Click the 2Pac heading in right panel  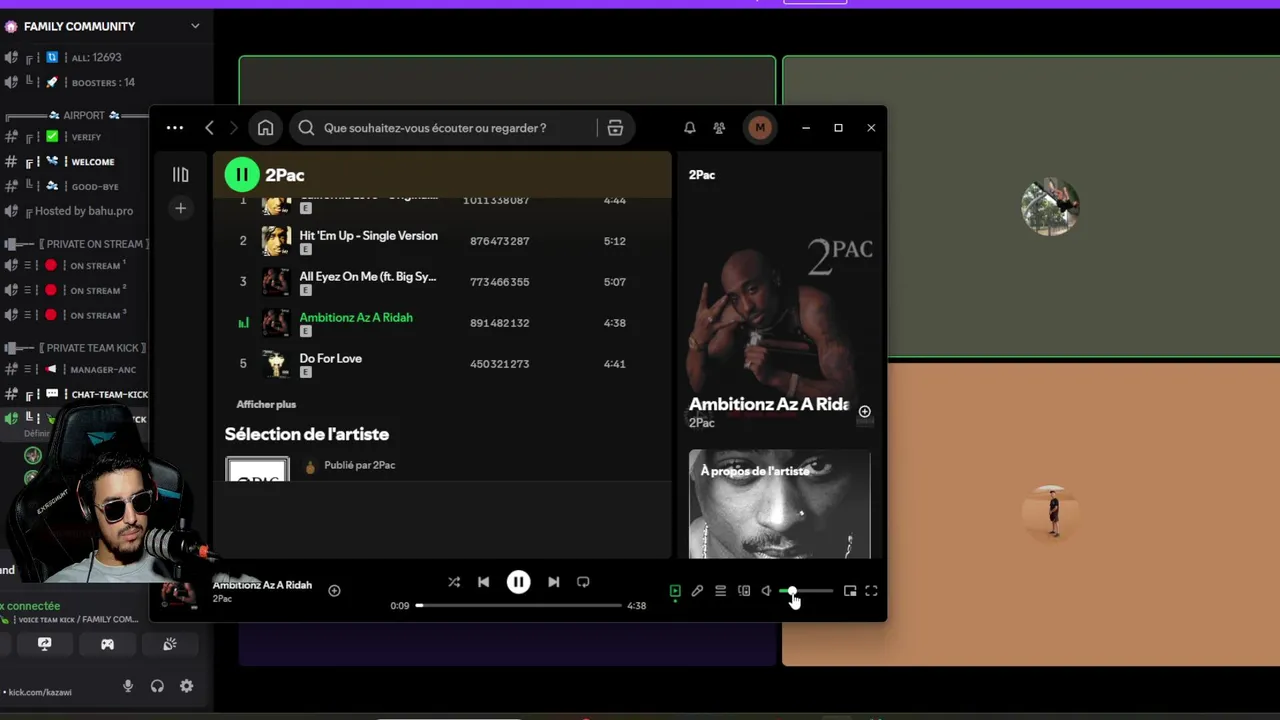702,175
